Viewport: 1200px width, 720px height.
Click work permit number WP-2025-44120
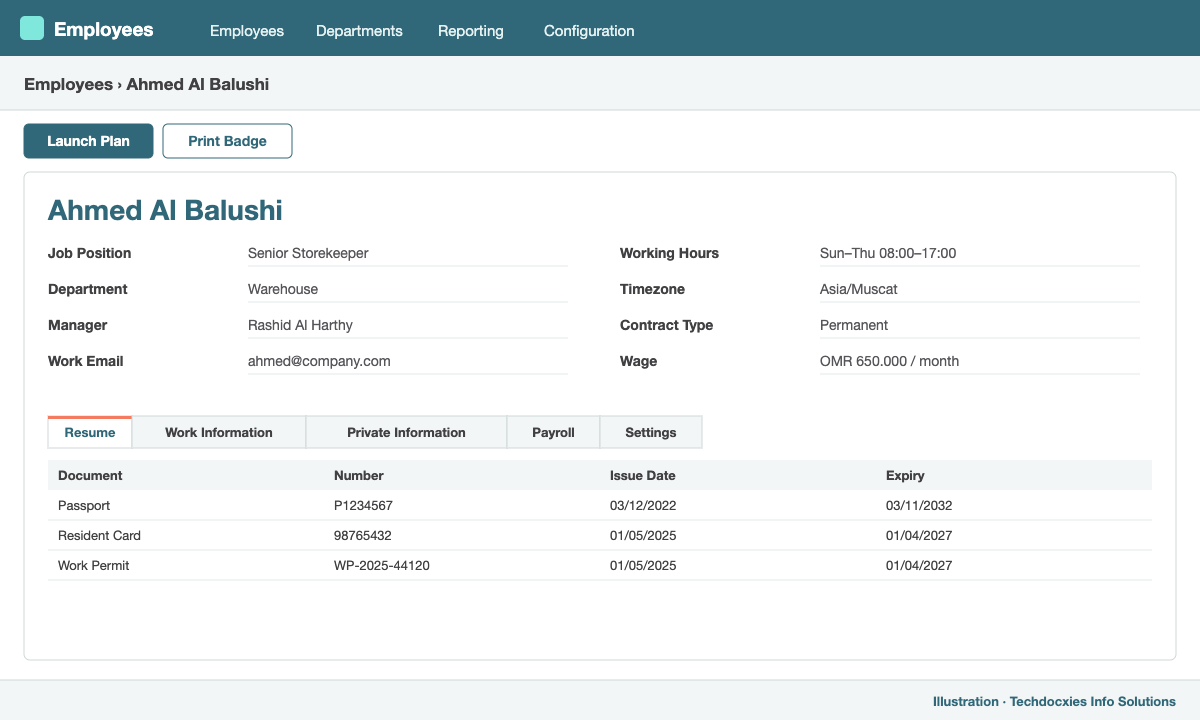tap(382, 565)
